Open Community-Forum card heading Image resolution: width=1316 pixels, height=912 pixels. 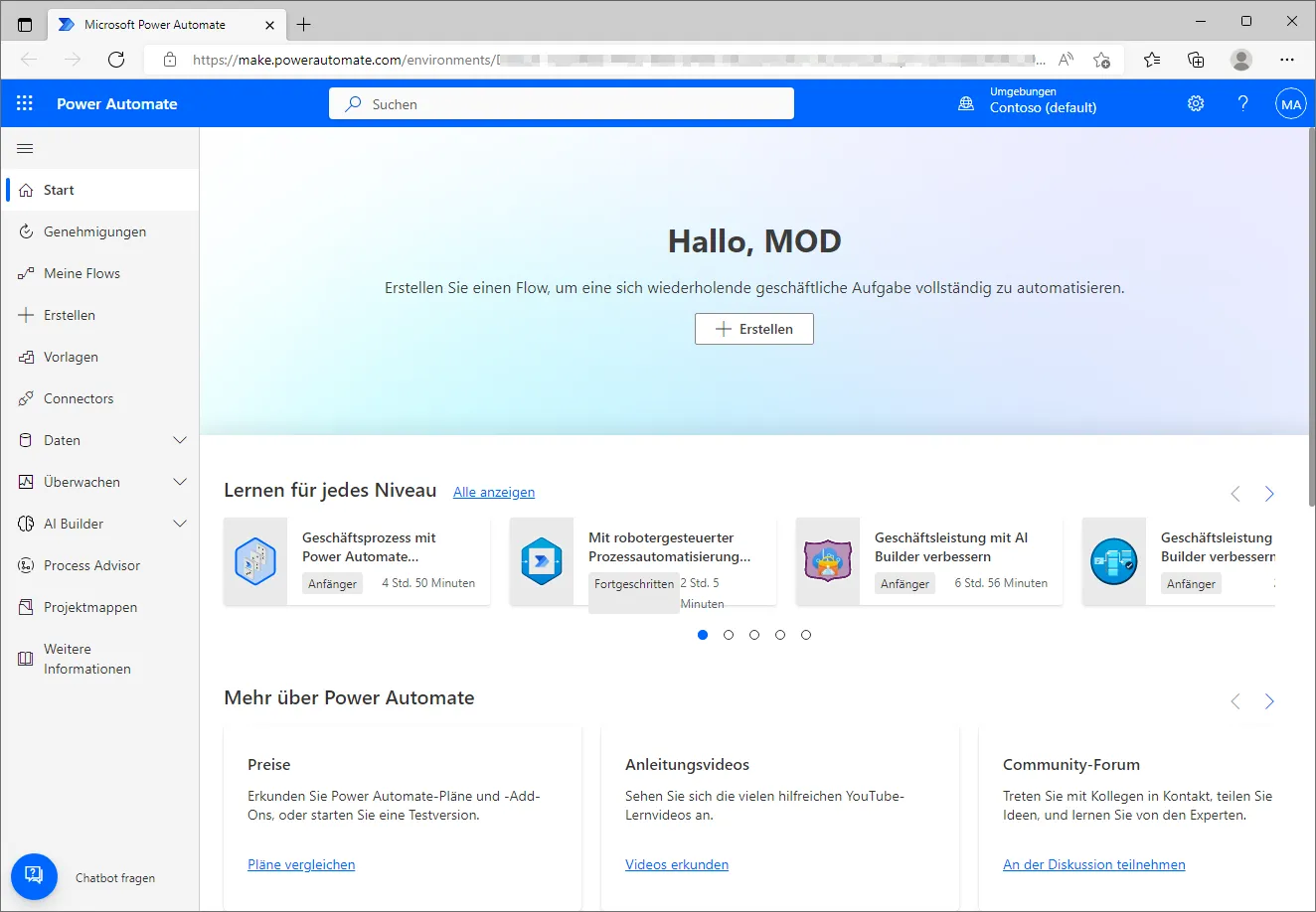(x=1071, y=765)
